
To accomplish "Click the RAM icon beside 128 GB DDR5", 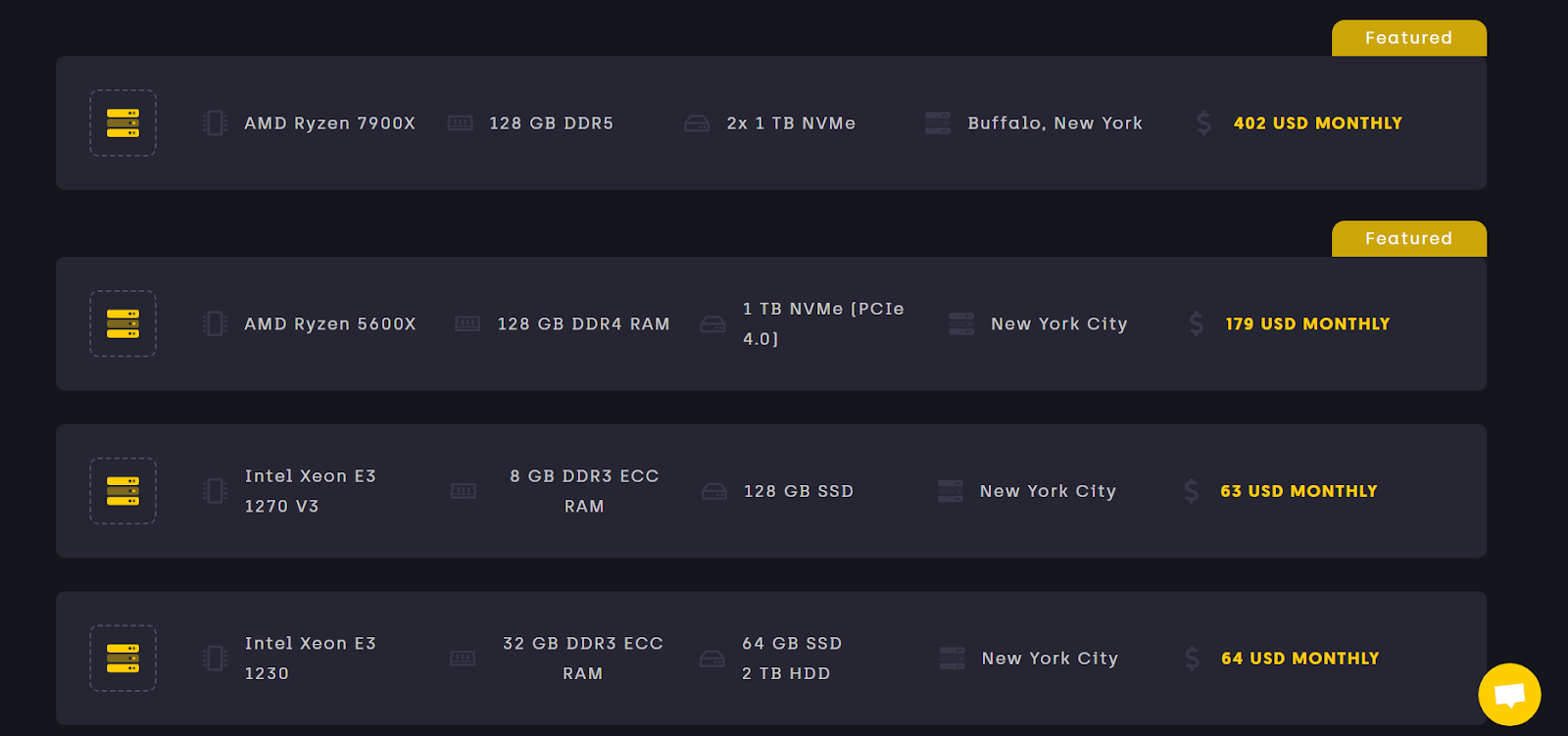I will coord(461,123).
